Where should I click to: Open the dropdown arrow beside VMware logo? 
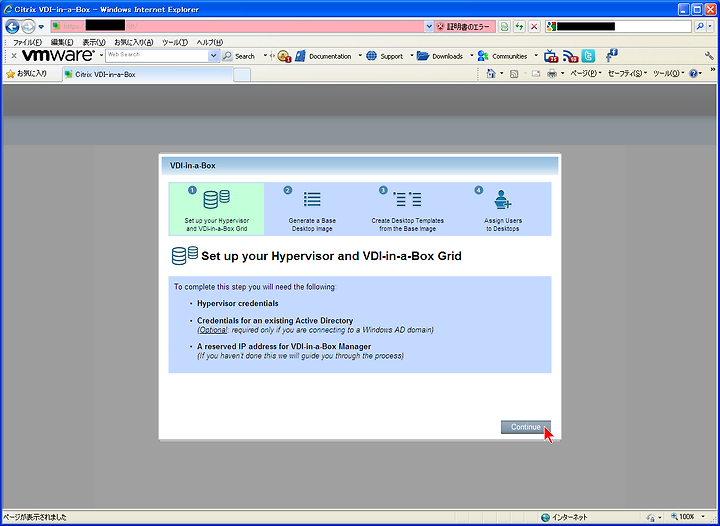(101, 56)
